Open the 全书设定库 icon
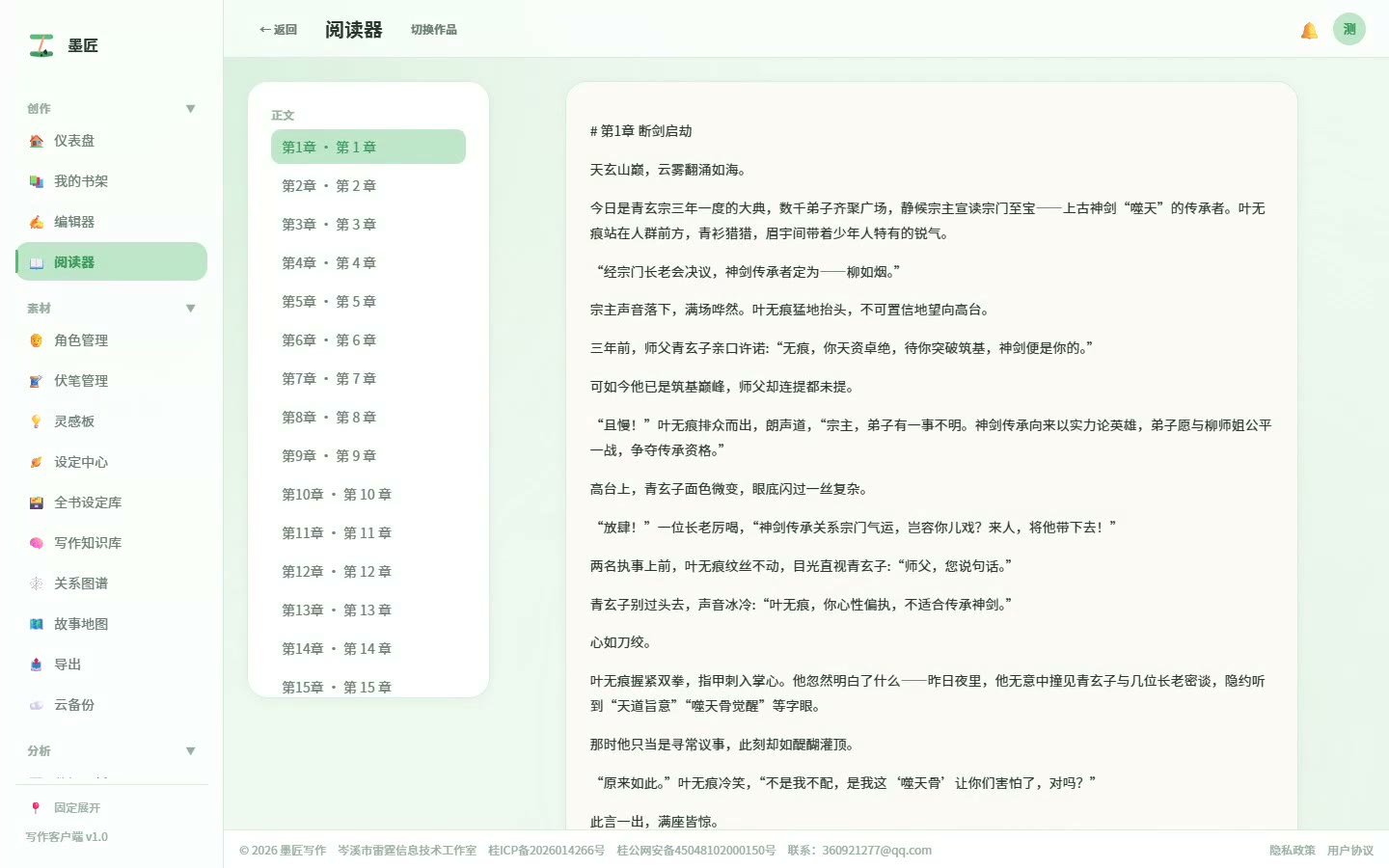This screenshot has height=868, width=1389. point(37,502)
